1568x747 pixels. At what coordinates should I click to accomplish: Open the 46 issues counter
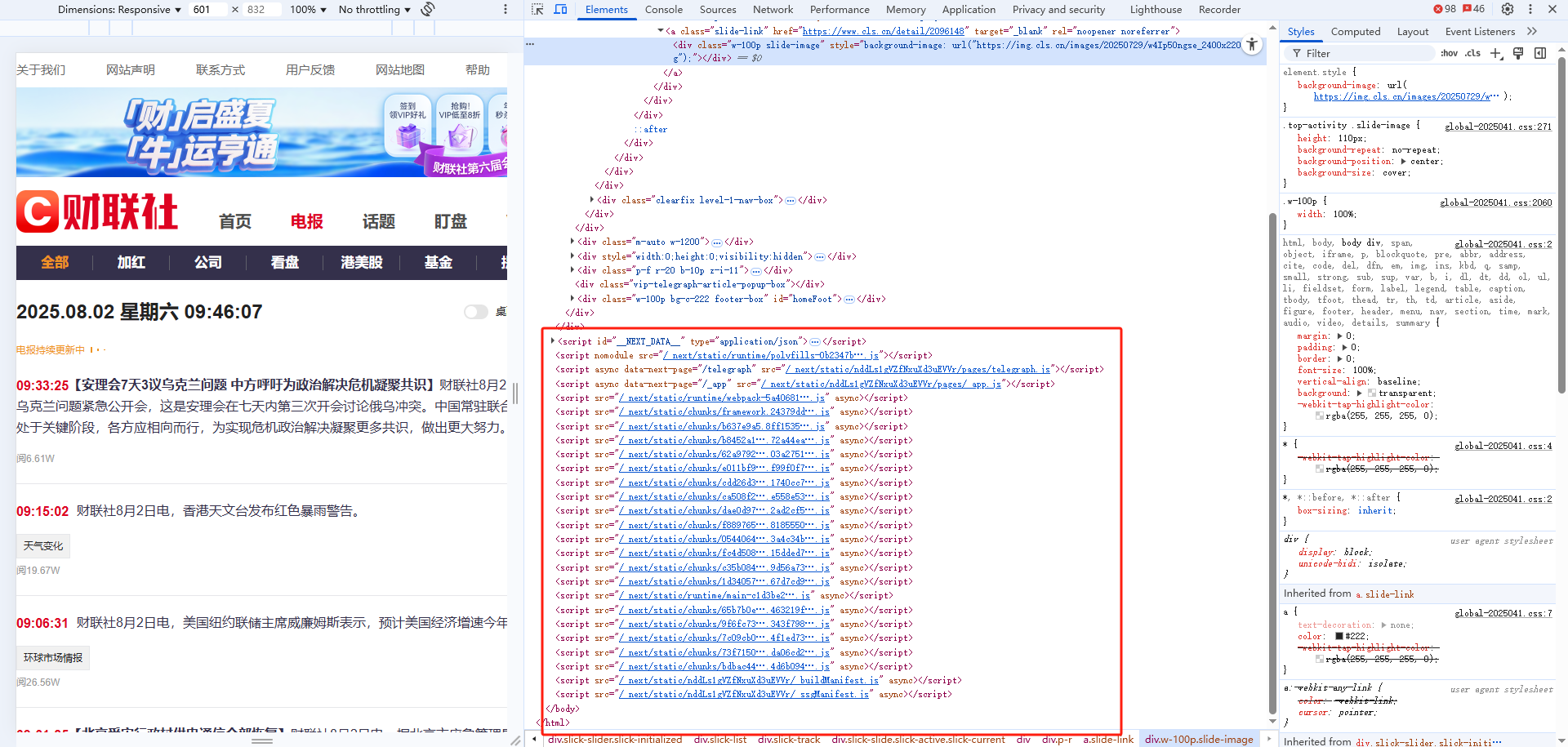tap(1473, 9)
